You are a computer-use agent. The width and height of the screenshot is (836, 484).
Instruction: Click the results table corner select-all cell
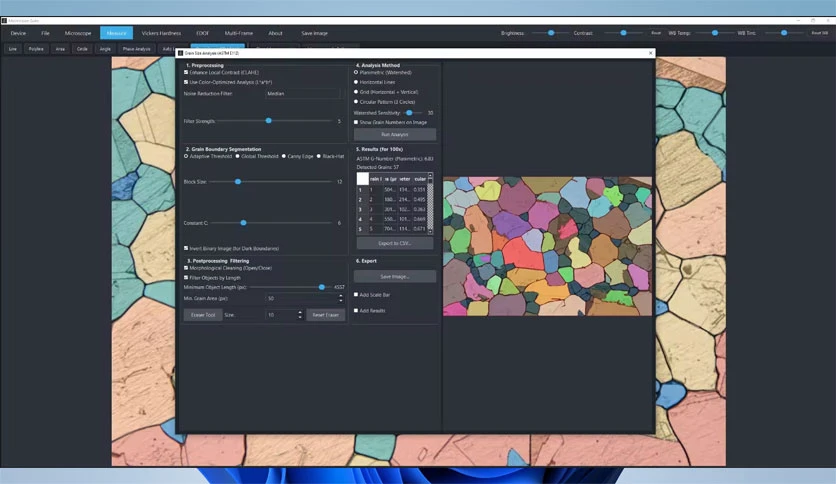[363, 179]
